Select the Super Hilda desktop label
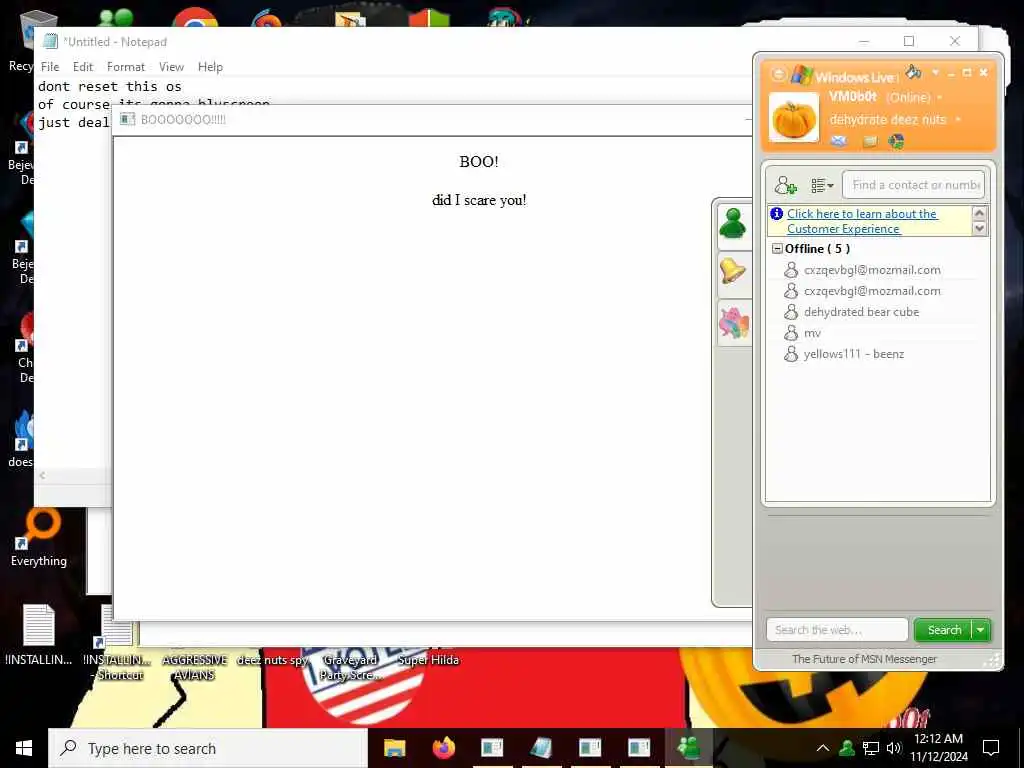 (x=428, y=660)
